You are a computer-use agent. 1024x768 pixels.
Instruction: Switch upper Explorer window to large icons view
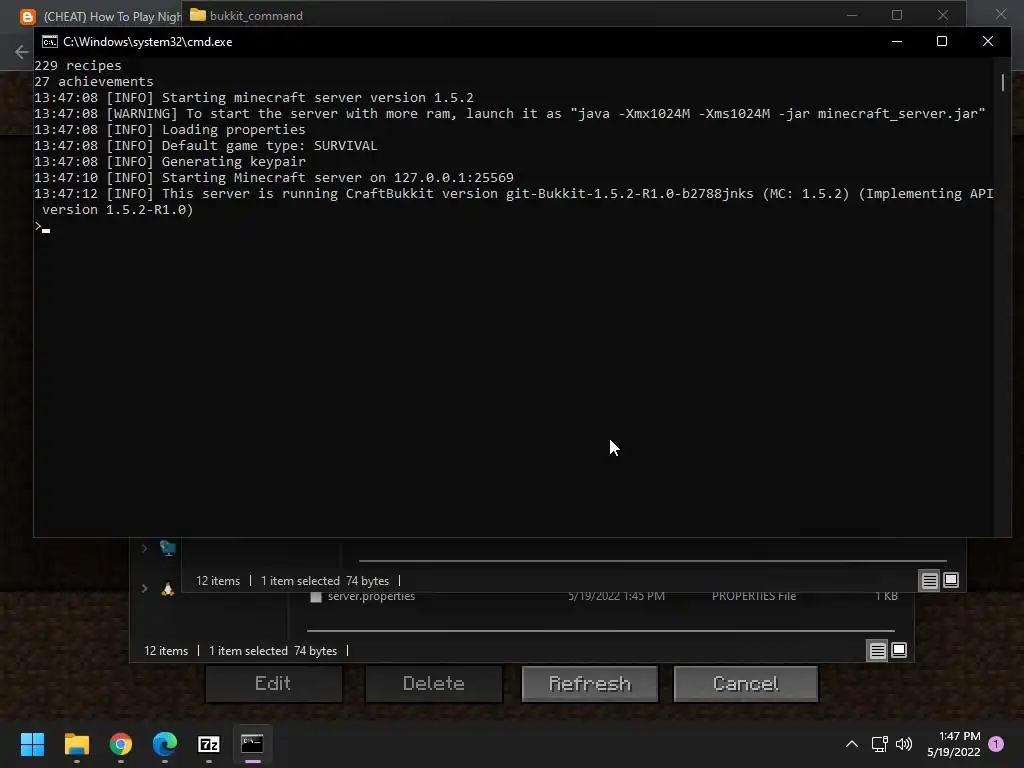pyautogui.click(x=951, y=580)
